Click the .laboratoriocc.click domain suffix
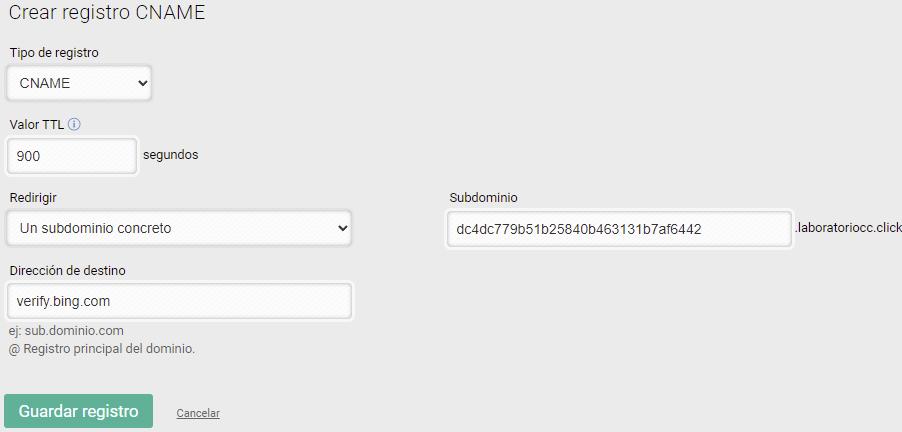Viewport: 902px width, 432px height. point(848,228)
